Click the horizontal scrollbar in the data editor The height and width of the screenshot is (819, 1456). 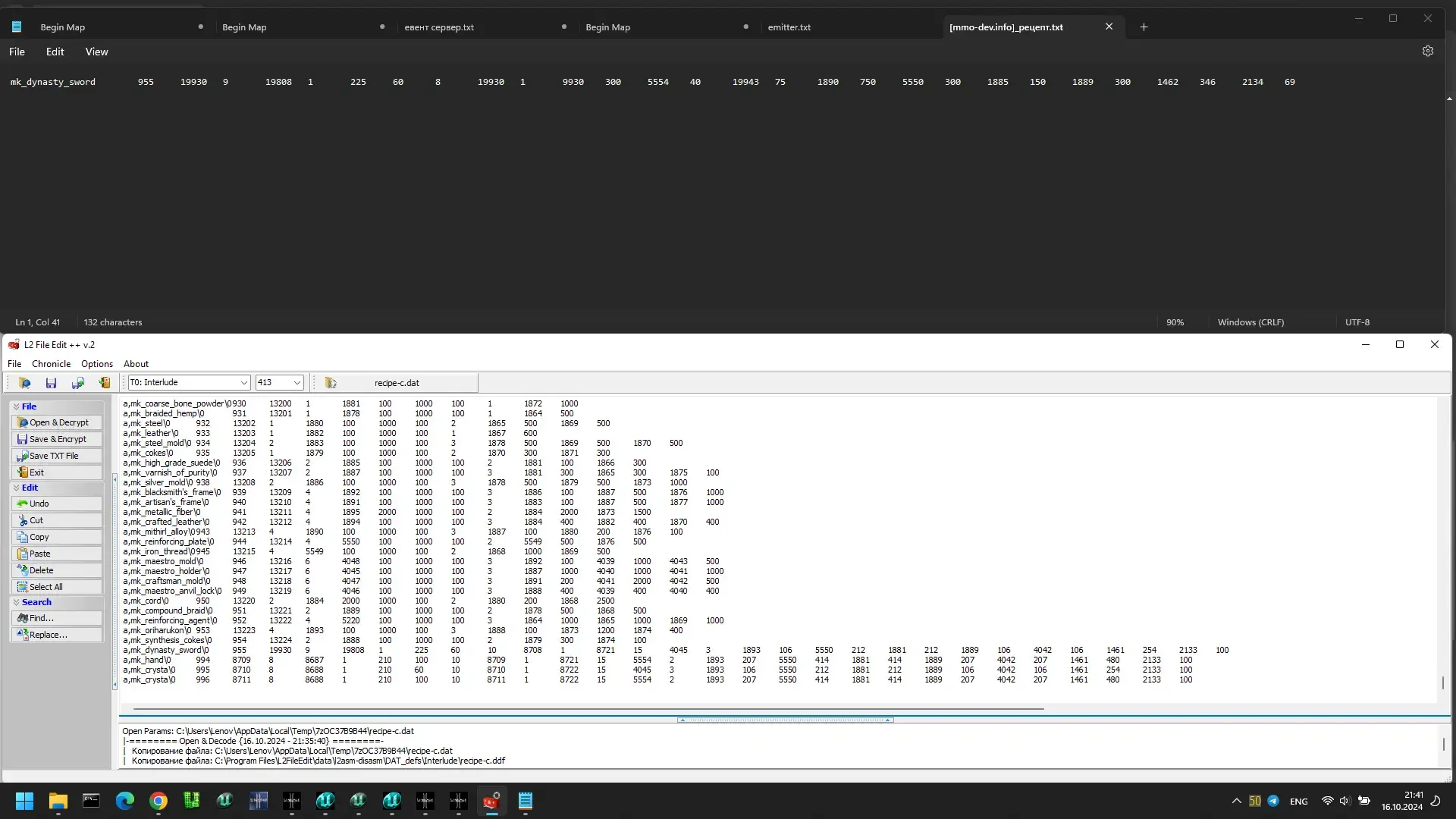(588, 709)
